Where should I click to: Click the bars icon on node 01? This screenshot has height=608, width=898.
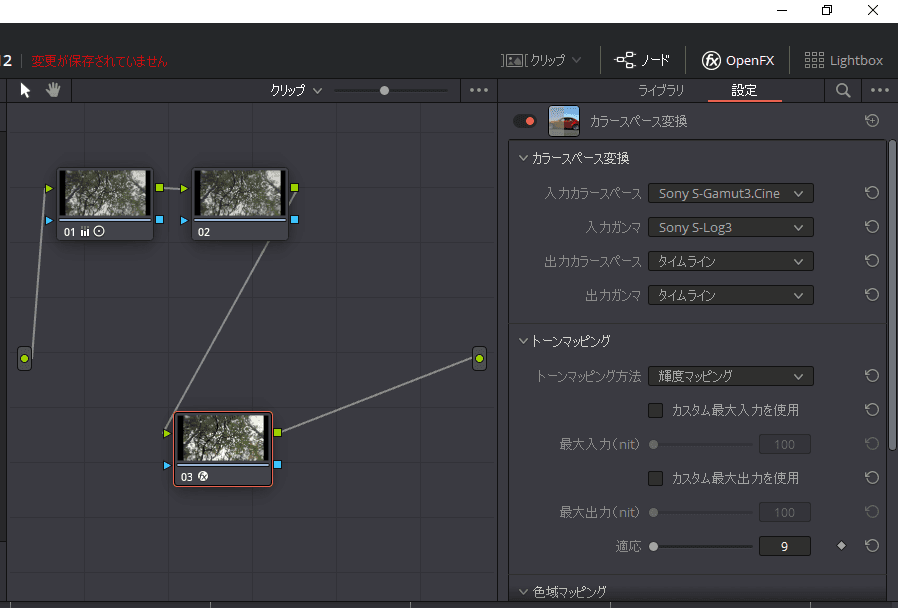click(x=85, y=231)
